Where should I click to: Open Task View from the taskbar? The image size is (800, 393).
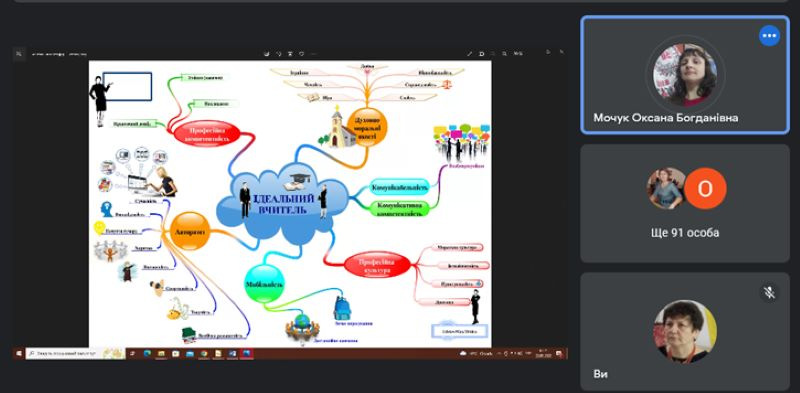[133, 354]
